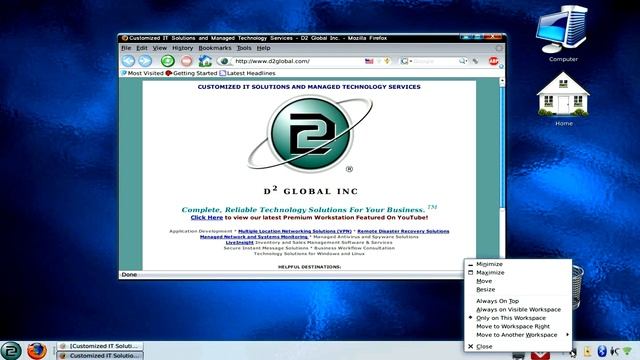Viewport: 640px width, 360px height.
Task: Open Remote Disaster Recovery Solutions link
Action: (403, 231)
